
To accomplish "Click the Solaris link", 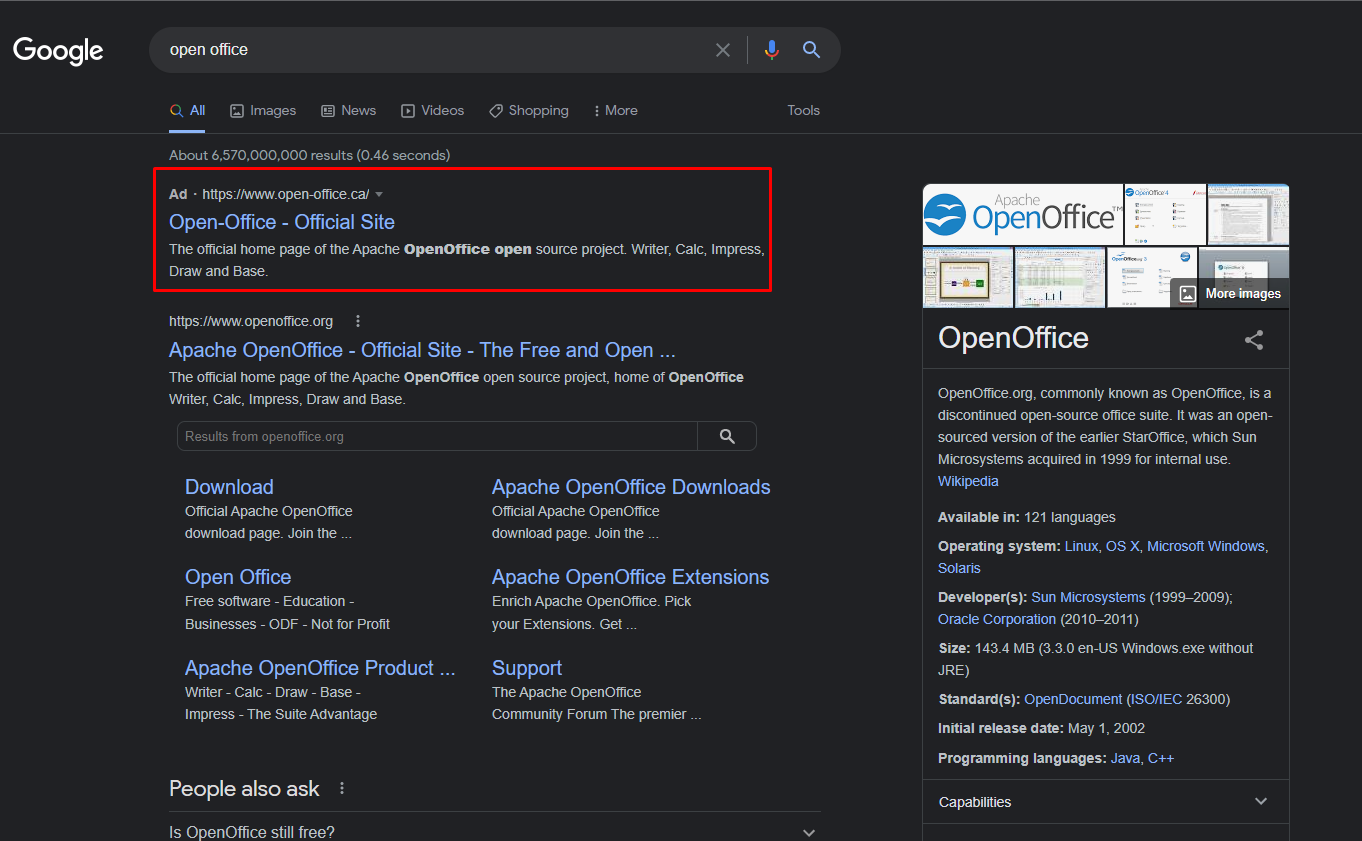I will coord(959,568).
